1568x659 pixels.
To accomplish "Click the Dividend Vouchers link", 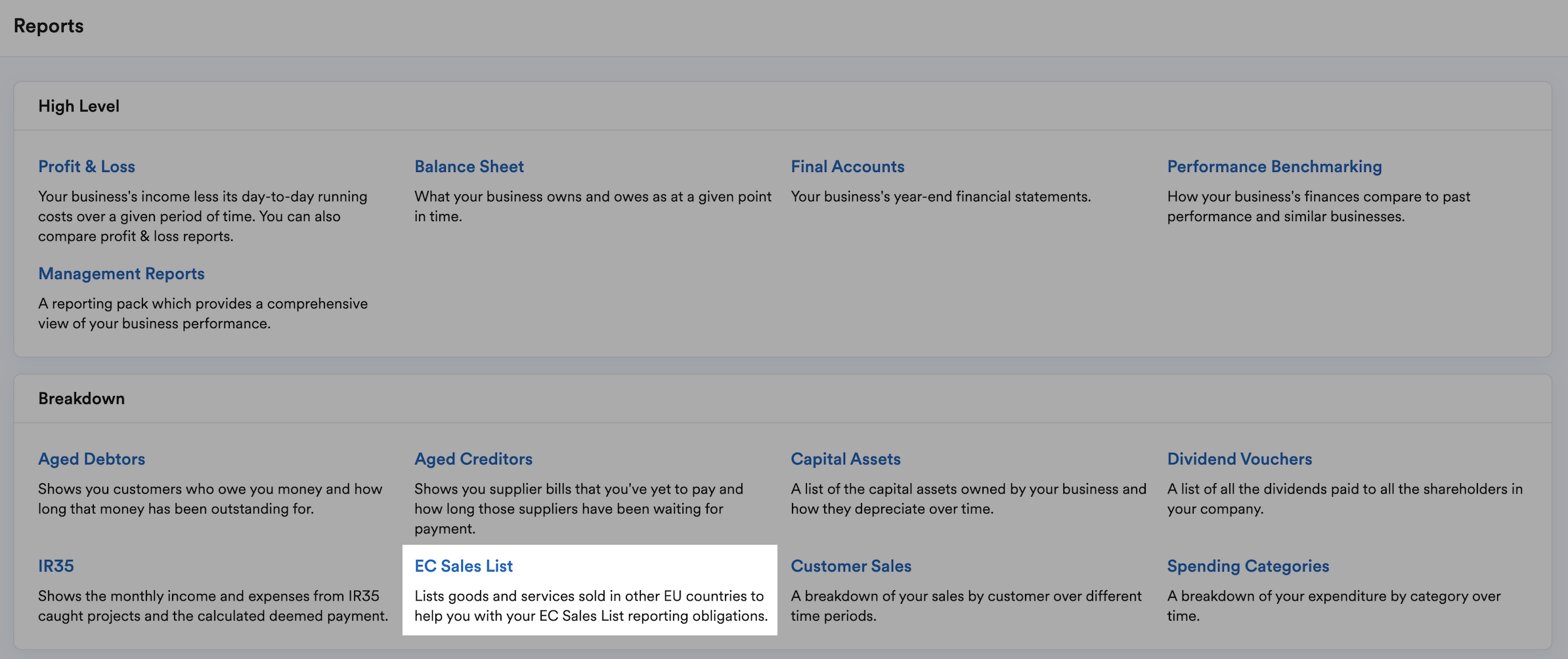I will [x=1240, y=459].
